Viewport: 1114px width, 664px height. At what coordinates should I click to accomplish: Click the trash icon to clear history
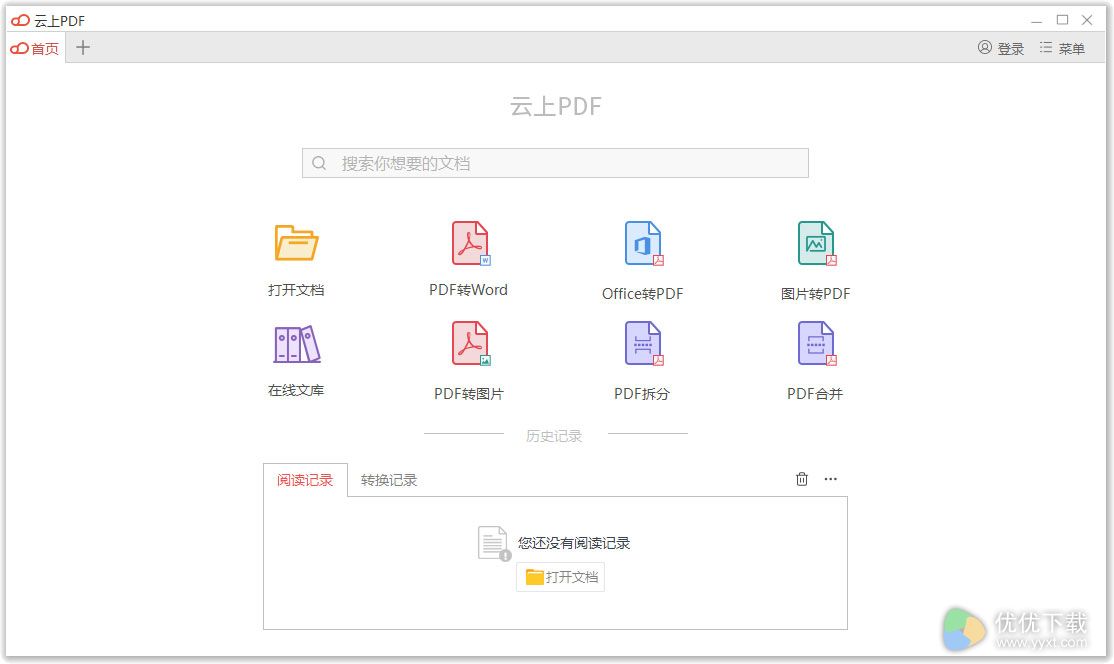click(801, 479)
